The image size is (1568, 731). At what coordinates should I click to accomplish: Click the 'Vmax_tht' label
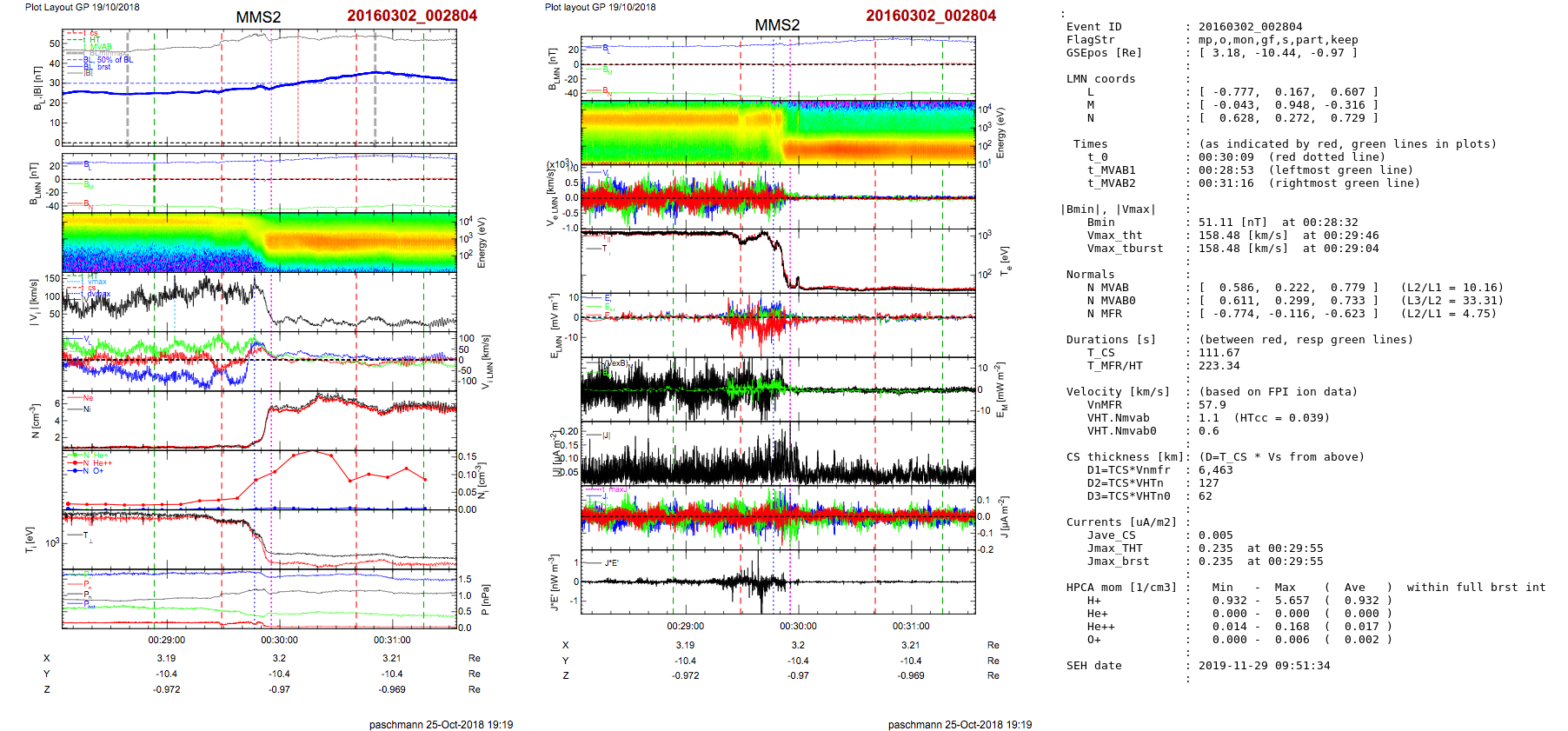pos(1114,236)
